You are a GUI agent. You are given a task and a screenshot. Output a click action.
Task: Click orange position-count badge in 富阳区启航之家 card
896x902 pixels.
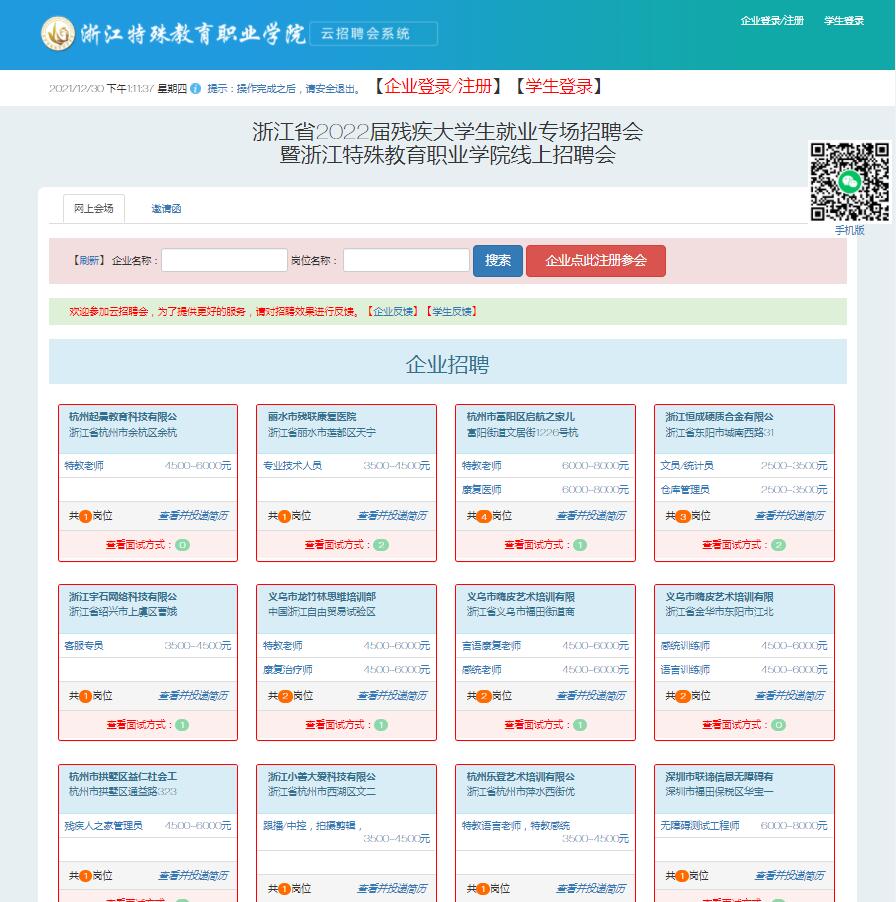click(x=484, y=517)
